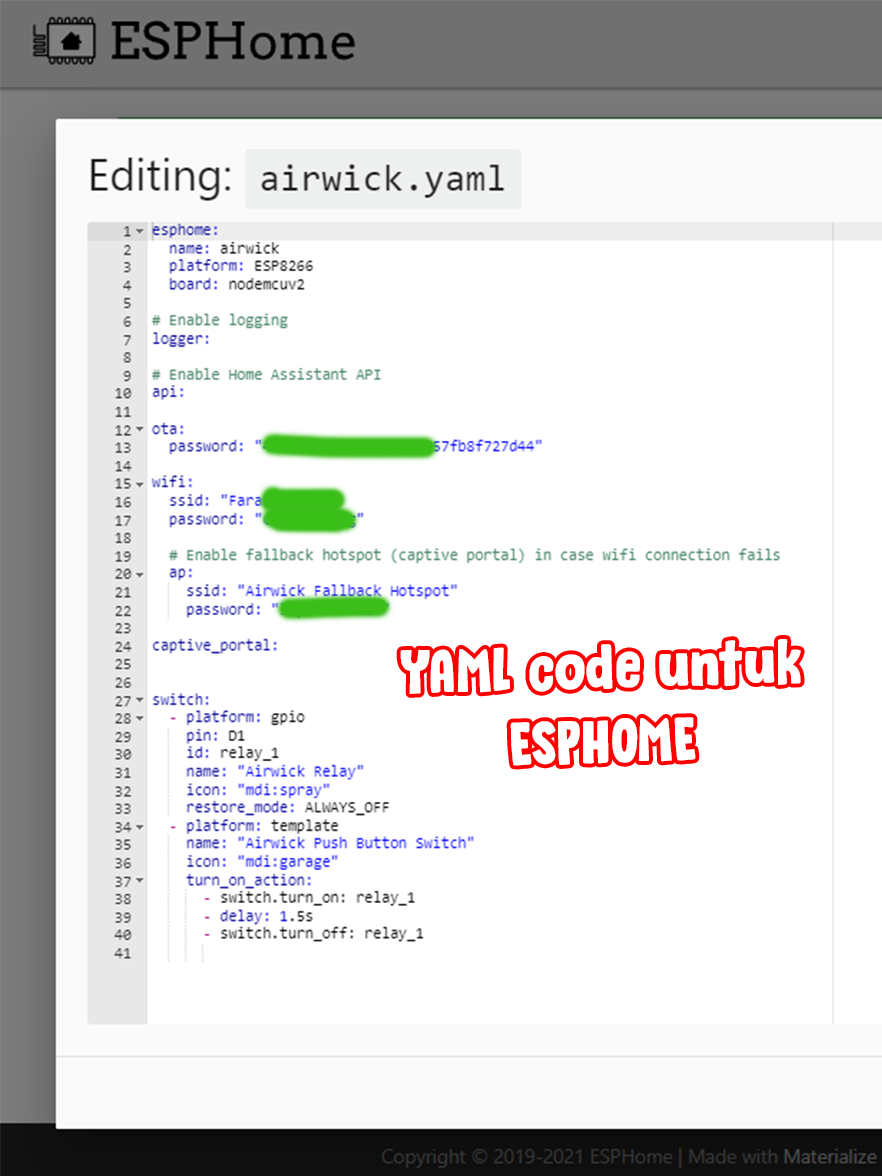Collapse the ota block fold arrow at line 12
Screen dimensions: 882x1176
140,430
